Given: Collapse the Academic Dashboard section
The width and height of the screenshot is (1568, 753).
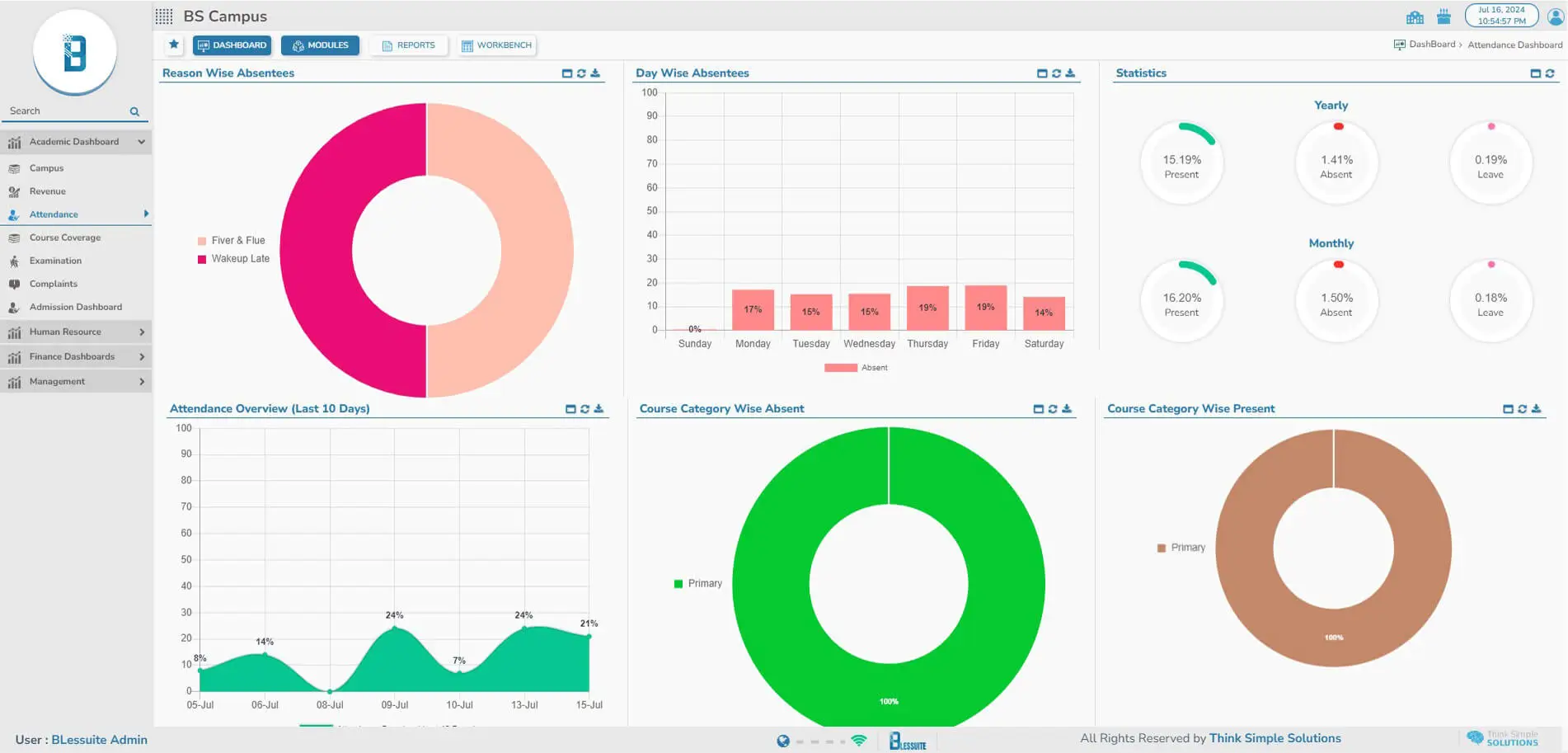Looking at the screenshot, I should [x=141, y=142].
